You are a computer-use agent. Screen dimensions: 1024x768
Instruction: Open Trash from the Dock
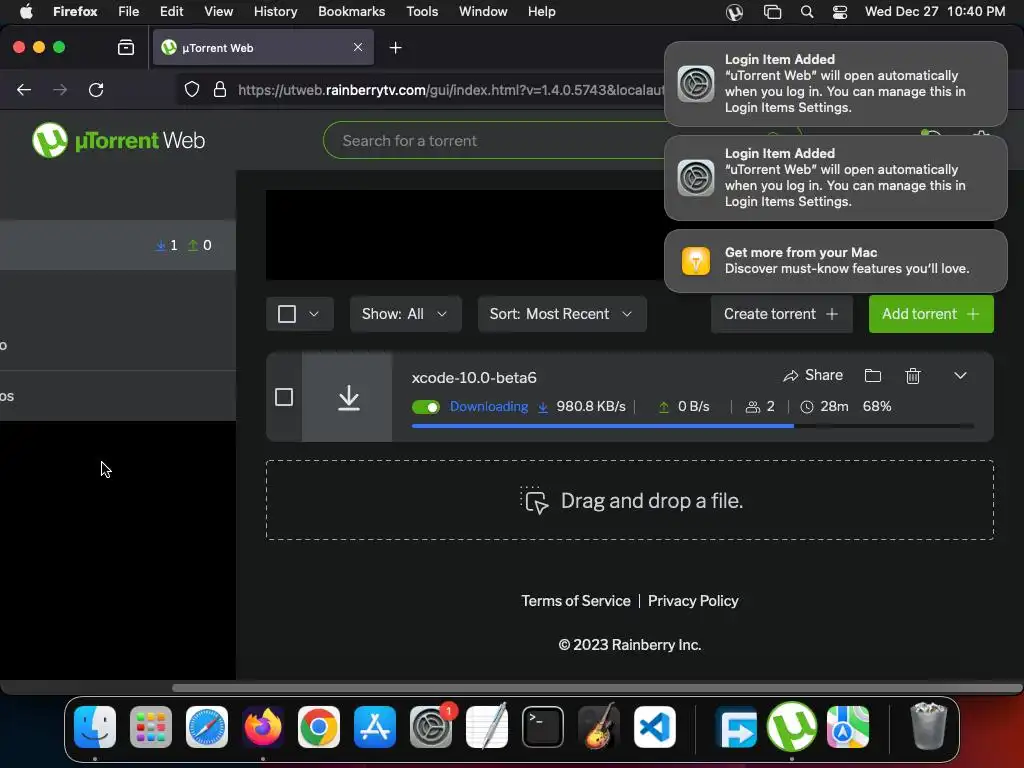928,727
